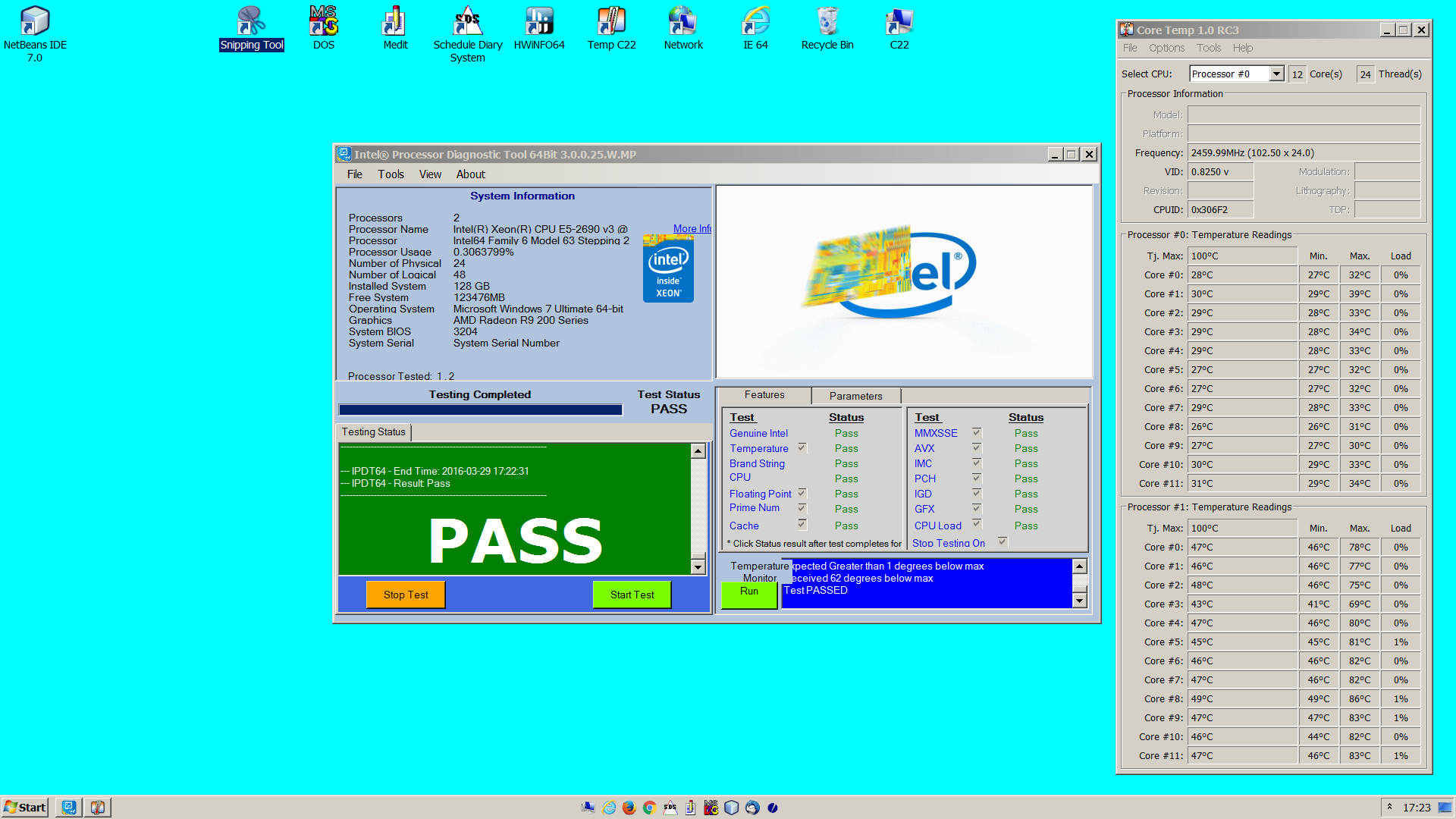Screen dimensions: 1456x819
Task: Click the Firefox icon in the taskbar
Action: pyautogui.click(x=629, y=808)
